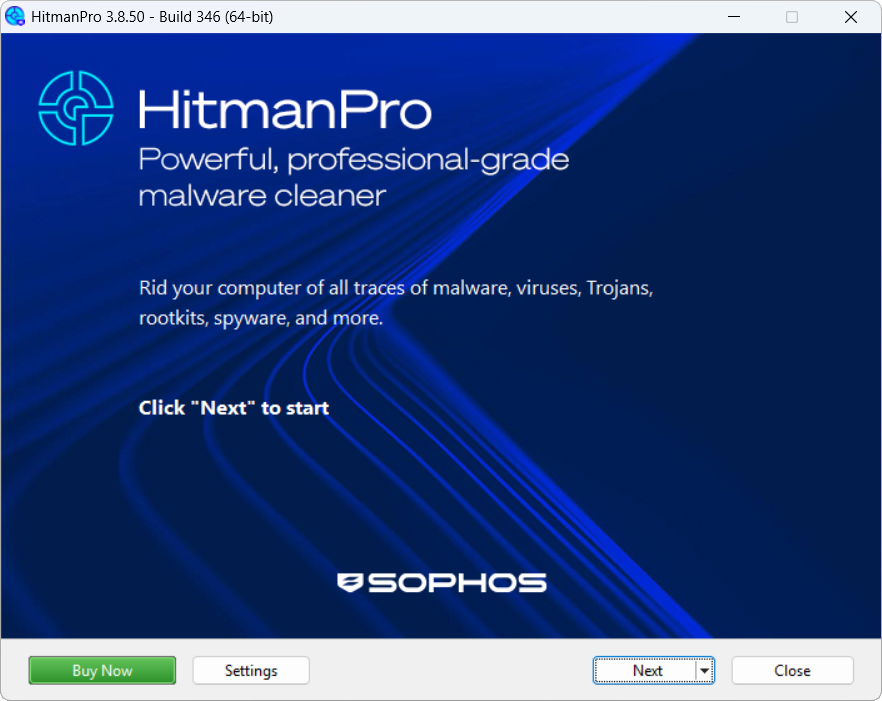Image resolution: width=882 pixels, height=701 pixels.
Task: Click the green Buy Now button
Action: coord(101,670)
